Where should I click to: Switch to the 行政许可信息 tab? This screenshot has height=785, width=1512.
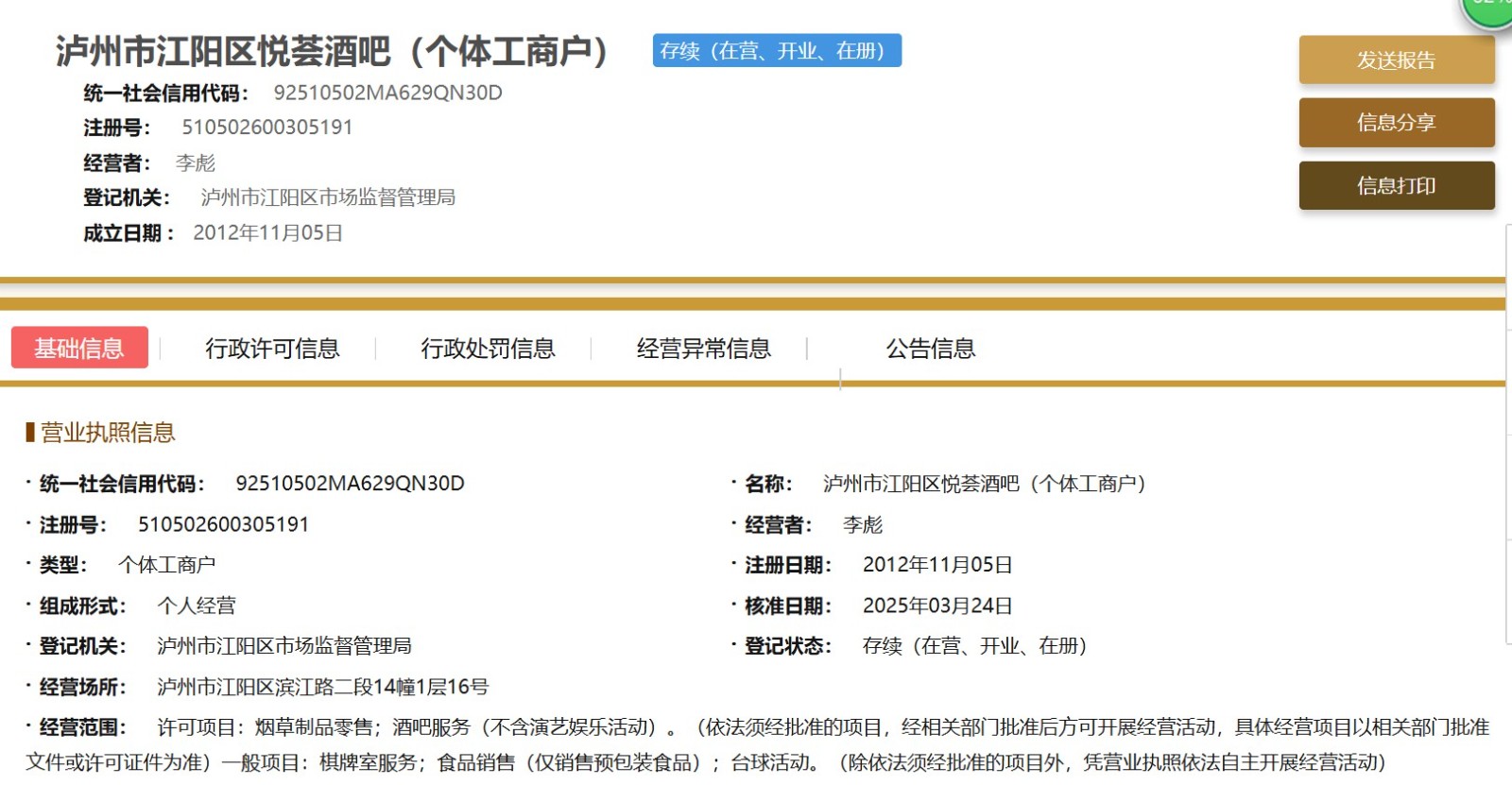[x=272, y=349]
